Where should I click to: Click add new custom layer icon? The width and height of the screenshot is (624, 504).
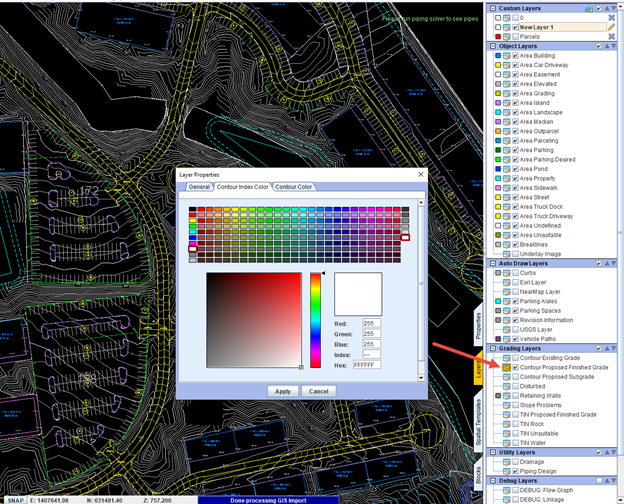[589, 8]
